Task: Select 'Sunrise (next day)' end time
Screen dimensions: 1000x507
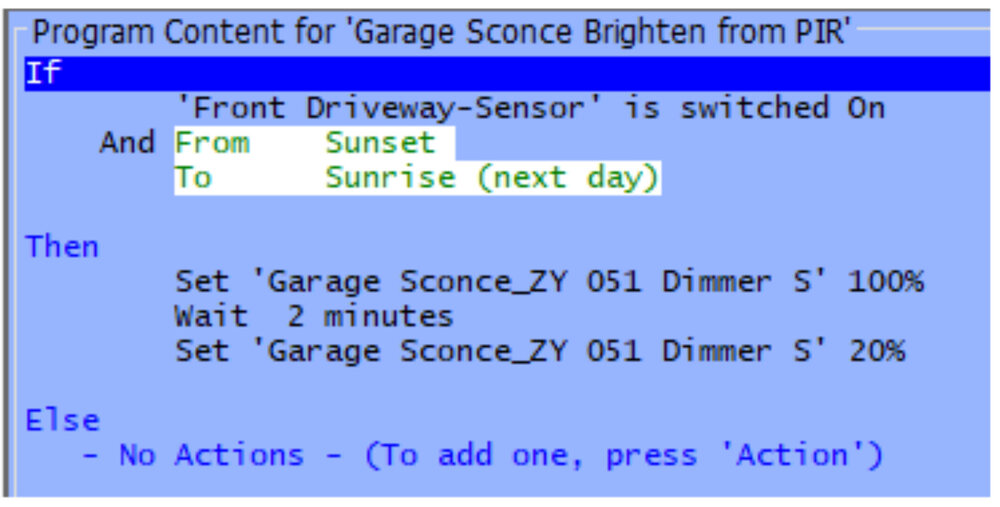Action: pyautogui.click(x=492, y=178)
